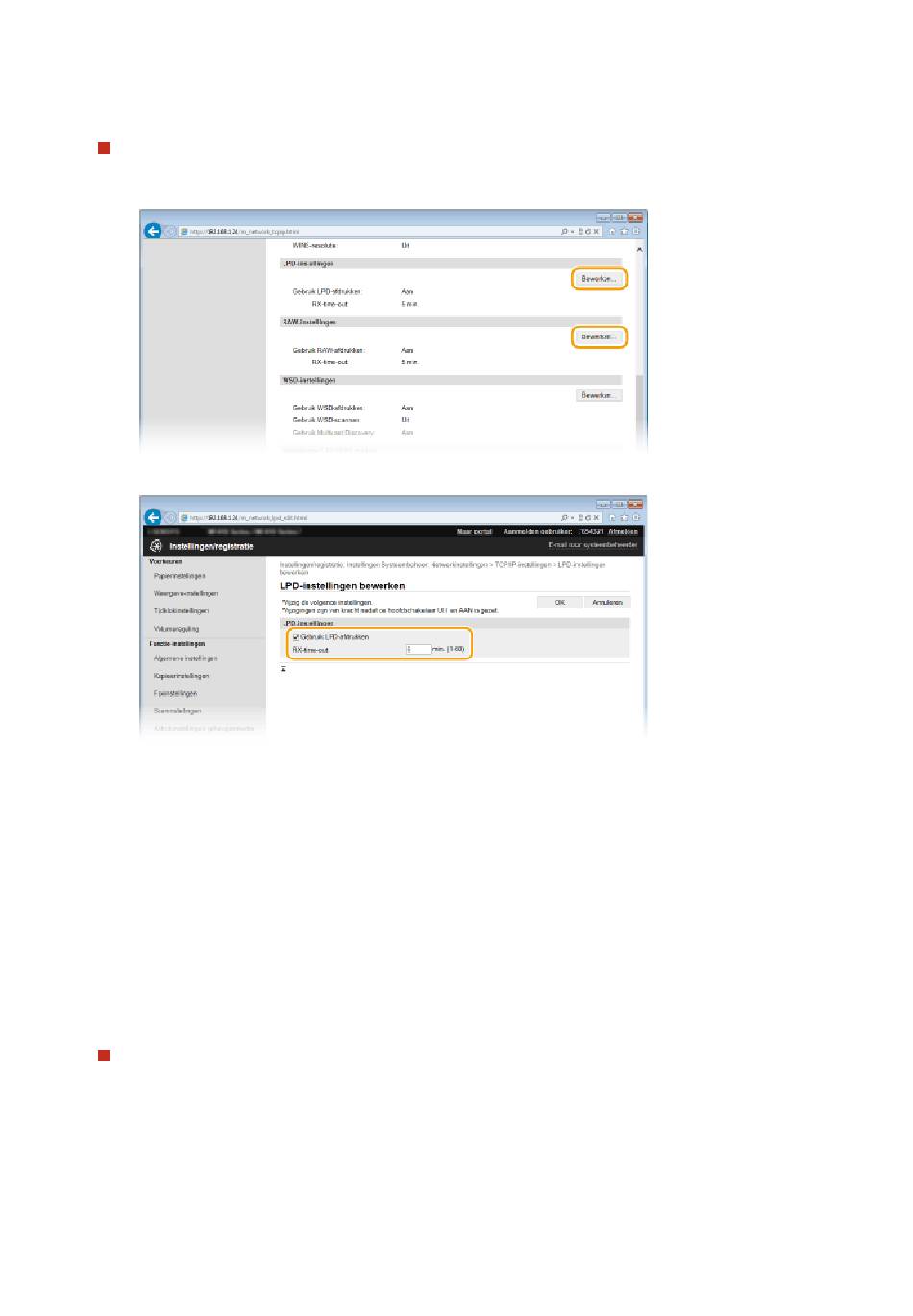Open the home icon in upper browser
This screenshot has height=1316, width=913.
[x=614, y=232]
